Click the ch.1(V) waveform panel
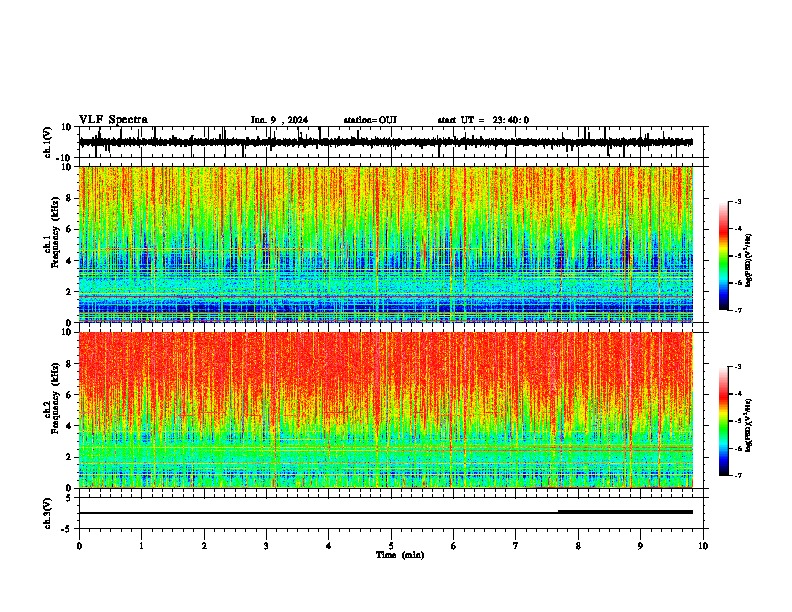The image size is (792, 612). click(x=391, y=142)
